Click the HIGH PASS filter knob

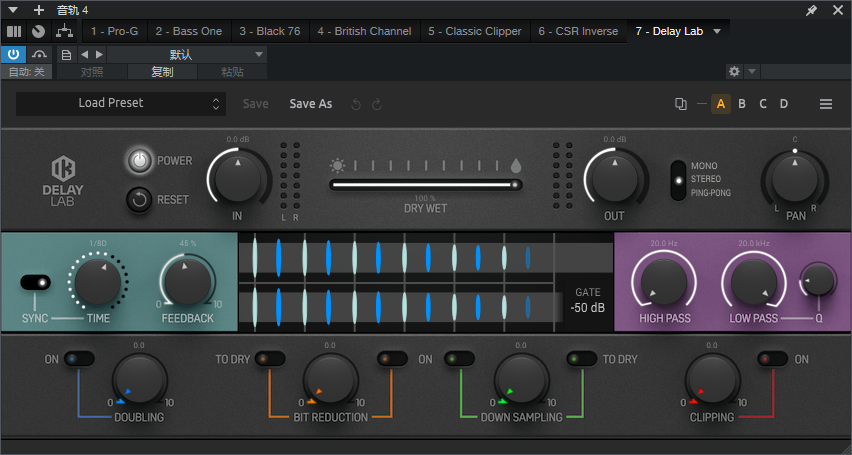(x=663, y=282)
